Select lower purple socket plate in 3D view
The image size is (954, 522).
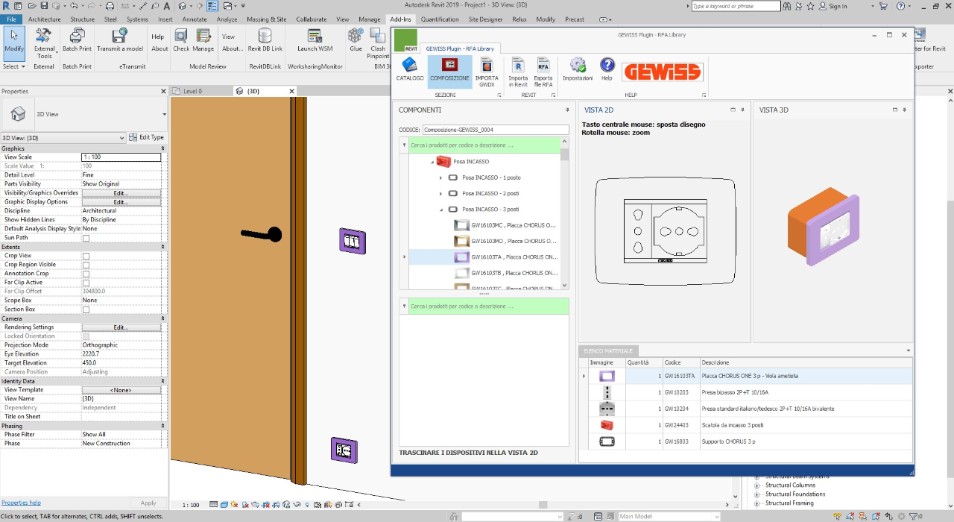[344, 450]
